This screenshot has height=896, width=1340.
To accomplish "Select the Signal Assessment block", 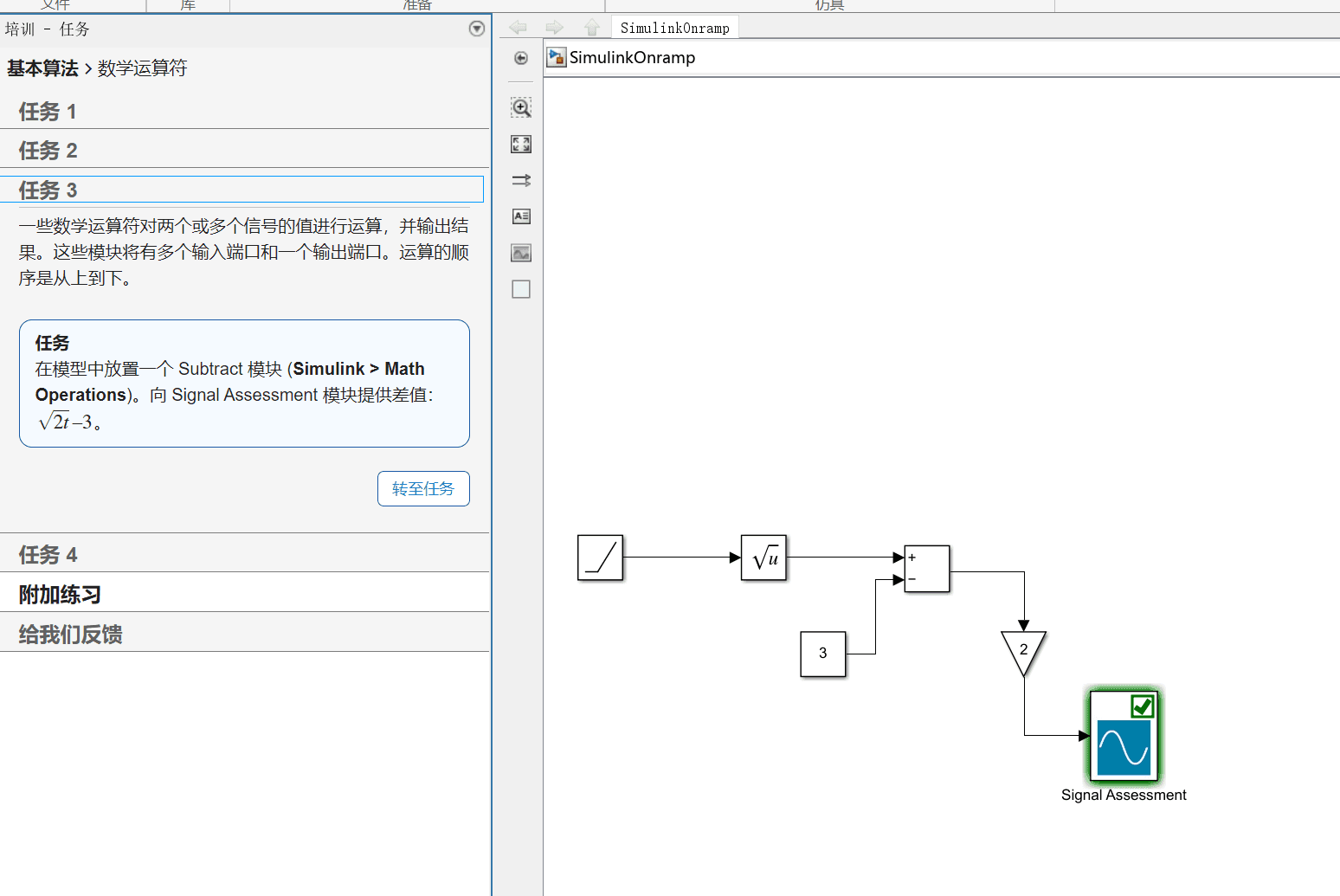I will (x=1124, y=736).
